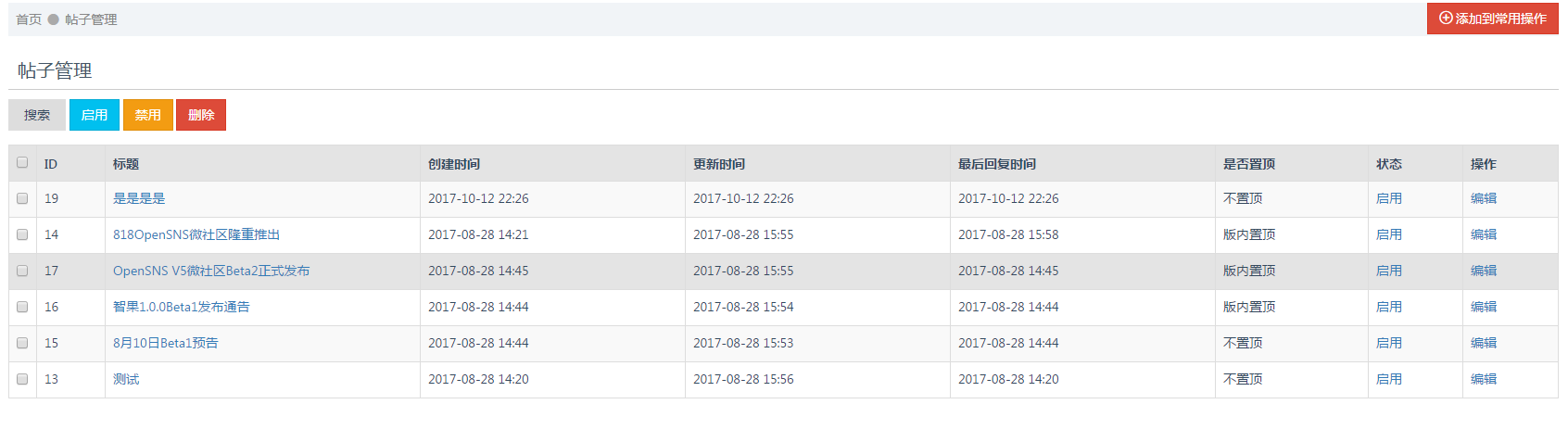Open the 搜索 button
The height and width of the screenshot is (442, 1568).
(x=37, y=115)
